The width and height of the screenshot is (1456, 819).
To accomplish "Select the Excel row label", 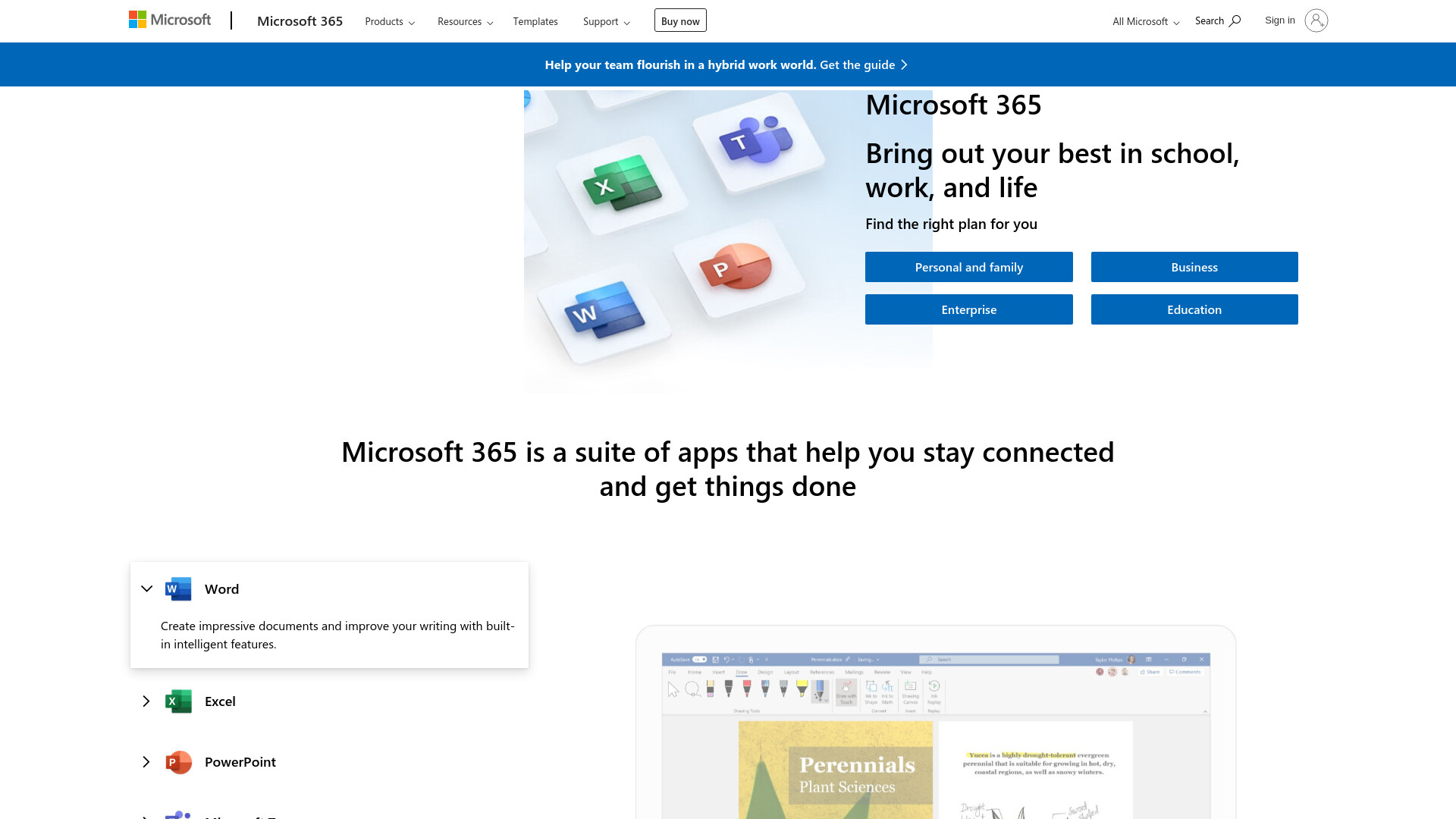I will pyautogui.click(x=220, y=701).
